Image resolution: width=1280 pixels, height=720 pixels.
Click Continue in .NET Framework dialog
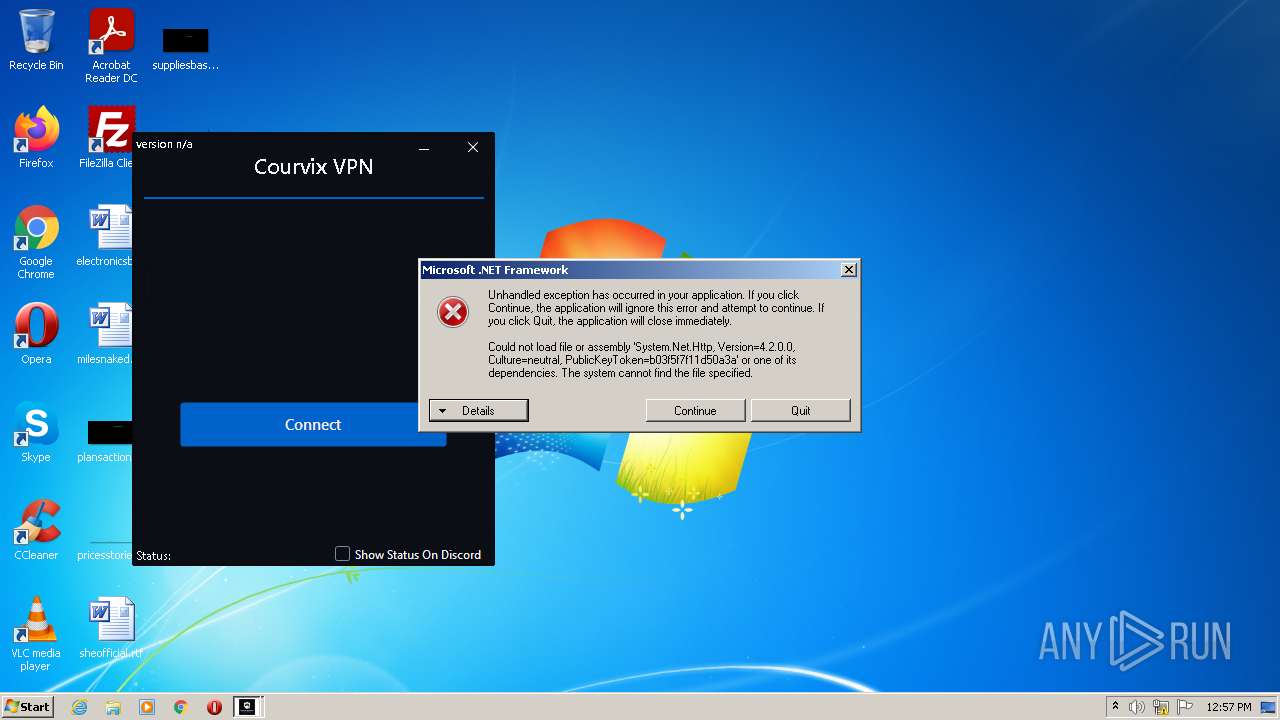click(x=695, y=411)
